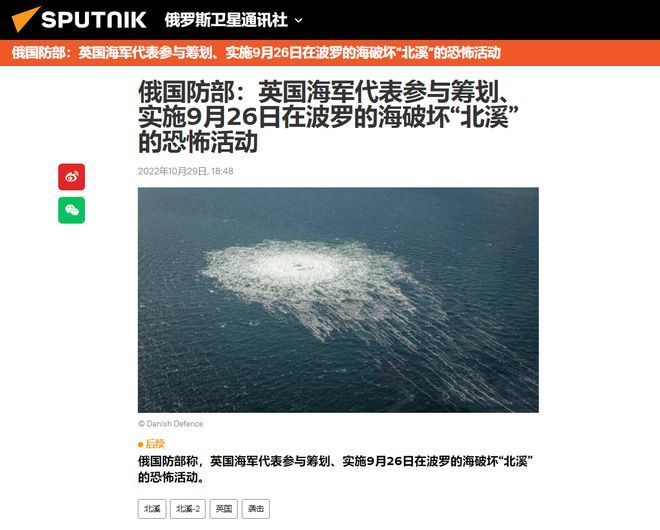Share the article on Weibo
This screenshot has width=660, height=530.
click(72, 177)
